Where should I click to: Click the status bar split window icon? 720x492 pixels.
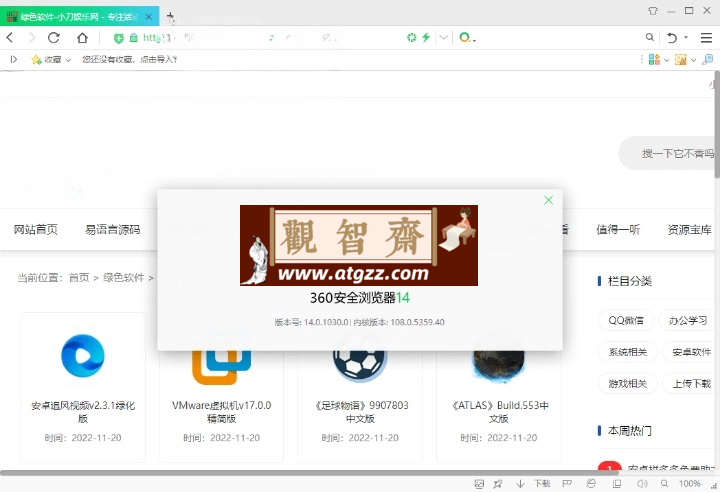tap(617, 484)
